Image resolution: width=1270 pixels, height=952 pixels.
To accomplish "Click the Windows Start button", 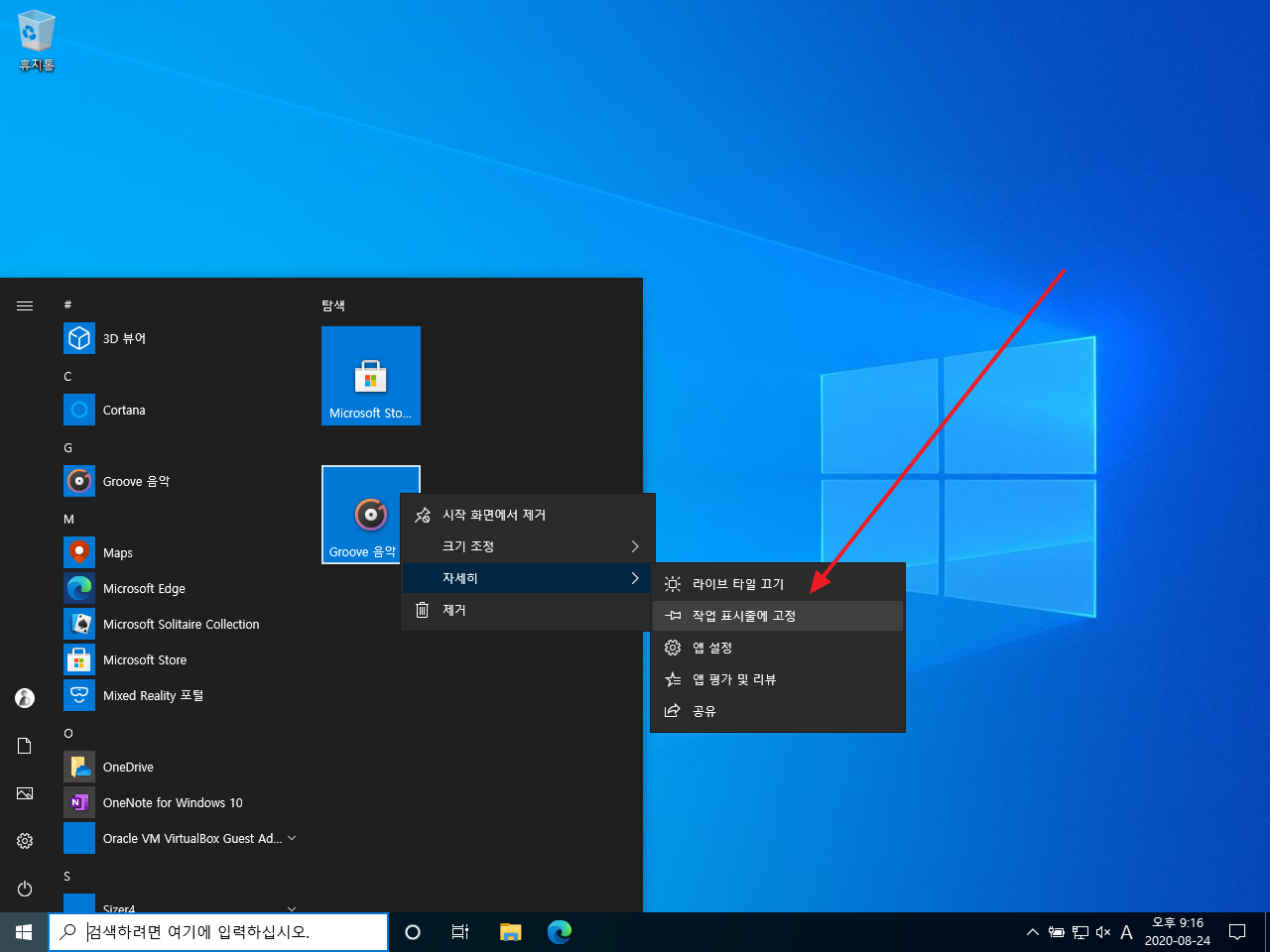I will [24, 932].
